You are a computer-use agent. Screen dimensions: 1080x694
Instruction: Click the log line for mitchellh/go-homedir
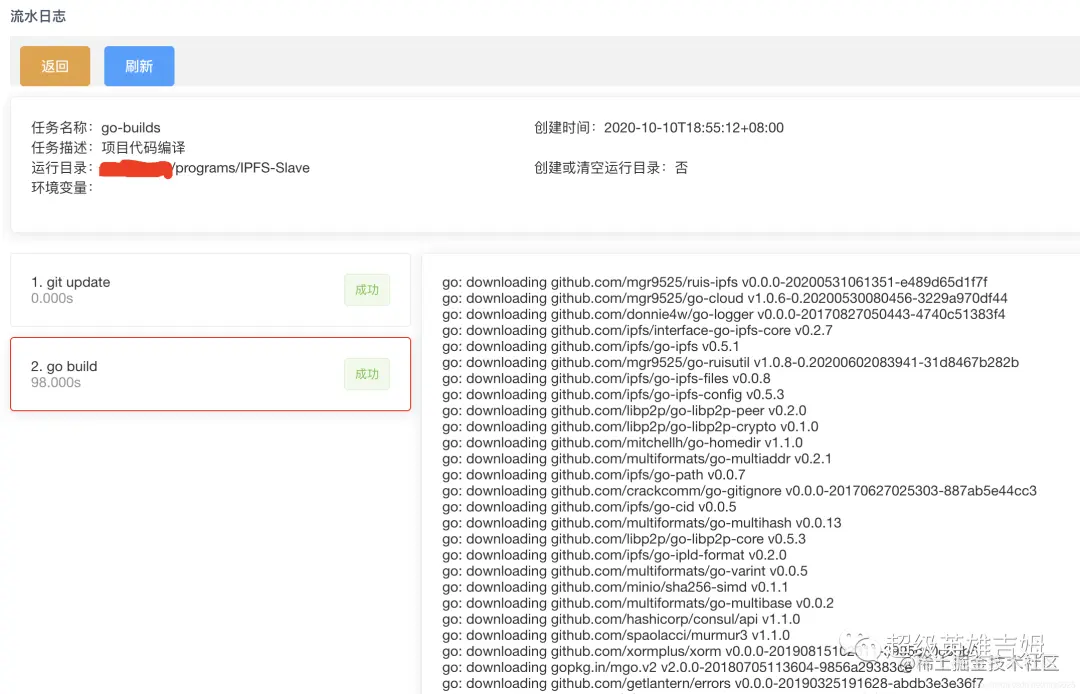[x=623, y=443]
